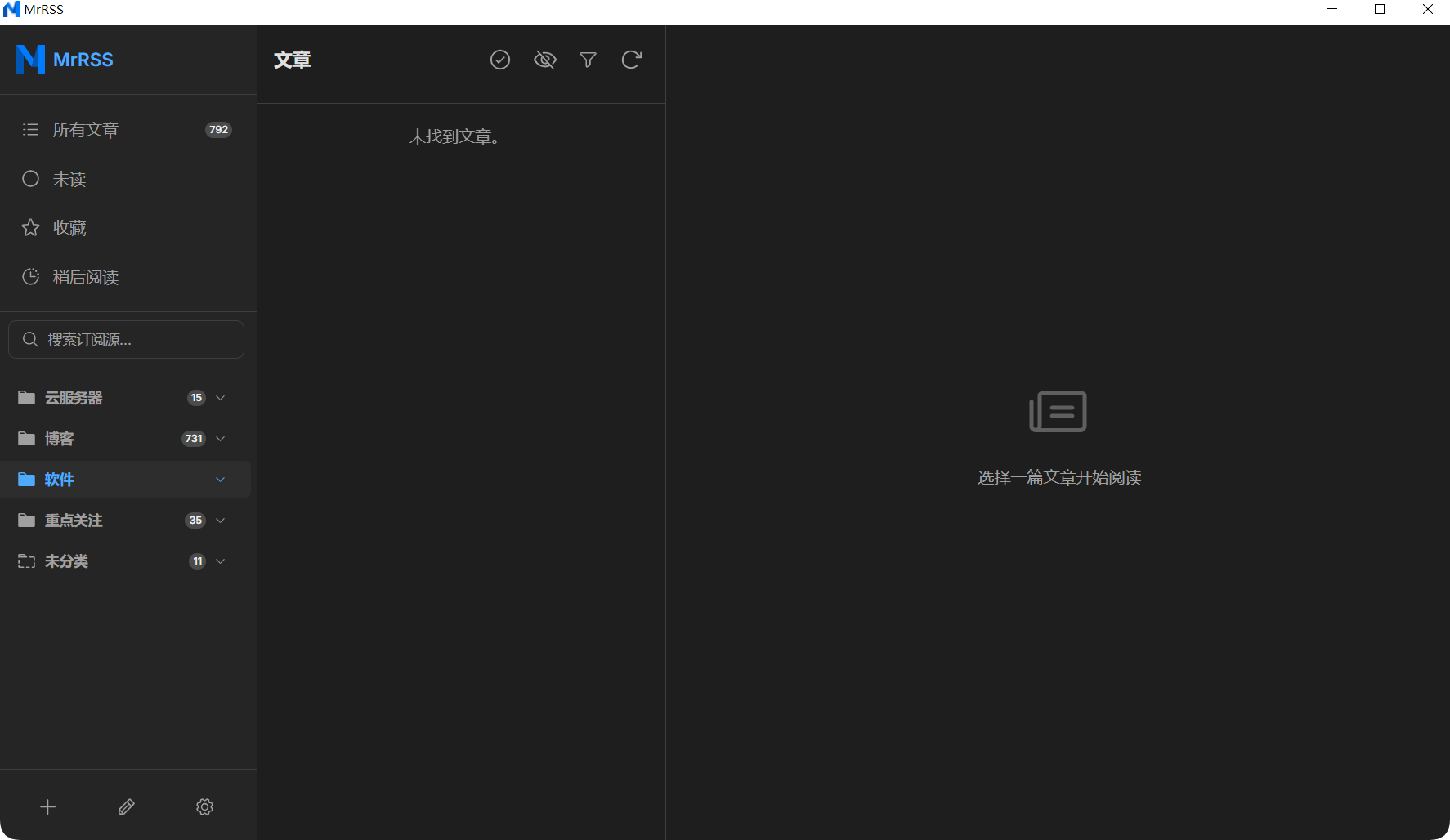The height and width of the screenshot is (840, 1450).
Task: Open the article filter icon
Action: 588,60
